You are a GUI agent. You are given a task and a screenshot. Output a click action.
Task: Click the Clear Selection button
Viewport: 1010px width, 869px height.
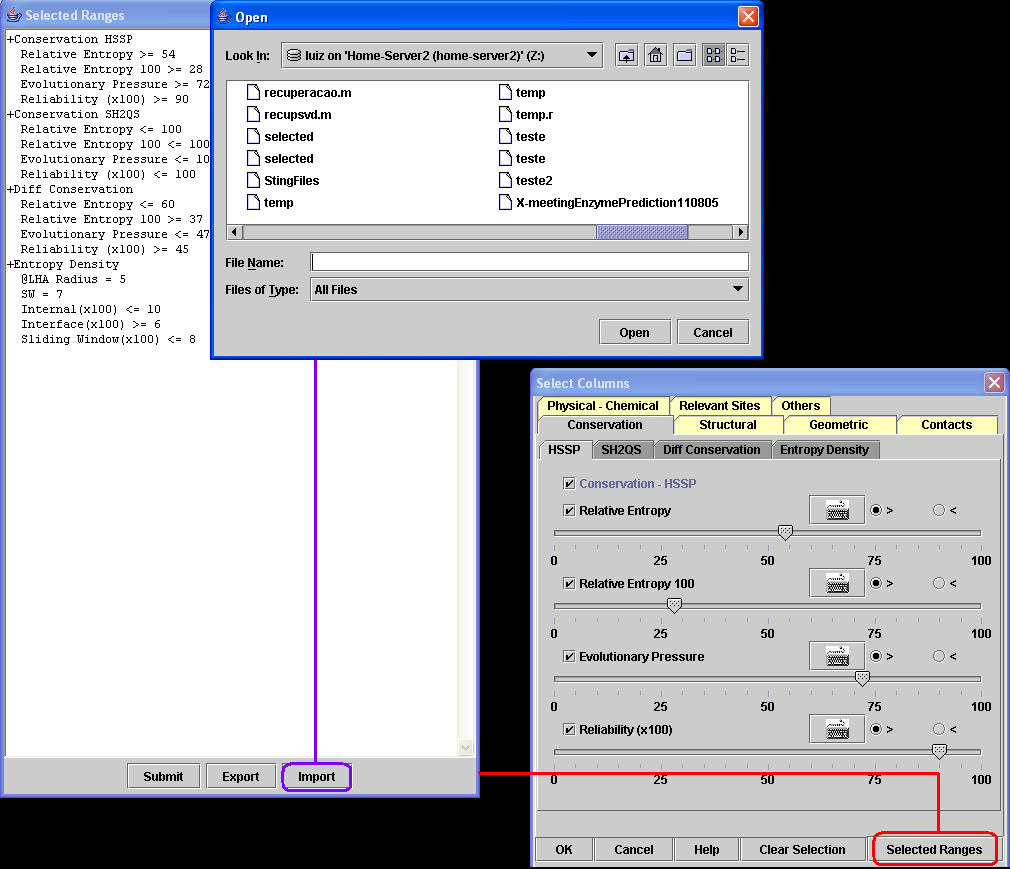(802, 850)
